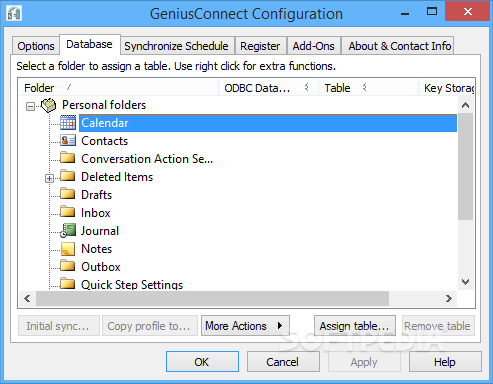Click the ODBC Data... column header
The height and width of the screenshot is (384, 493).
click(268, 88)
